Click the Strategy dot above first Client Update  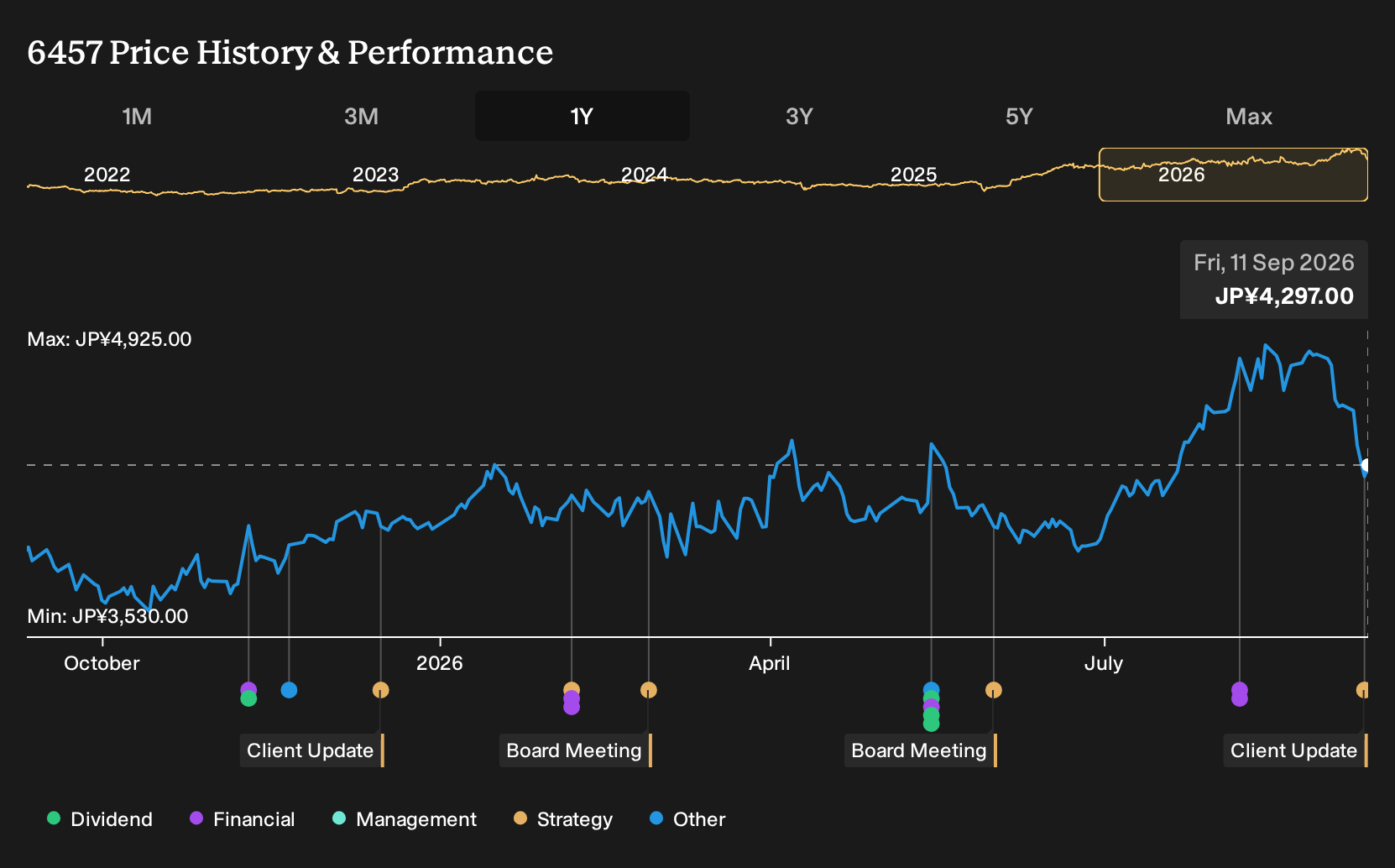coord(380,690)
